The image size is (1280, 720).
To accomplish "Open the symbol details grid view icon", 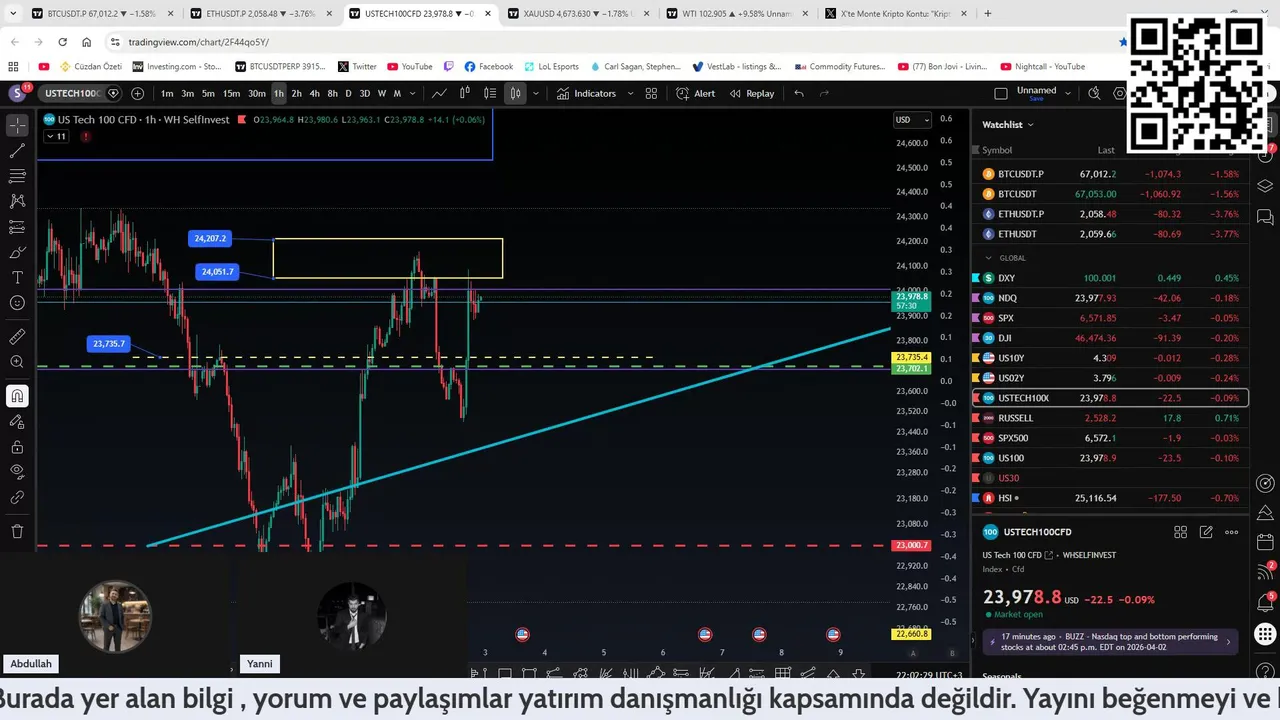I will coord(1180,532).
